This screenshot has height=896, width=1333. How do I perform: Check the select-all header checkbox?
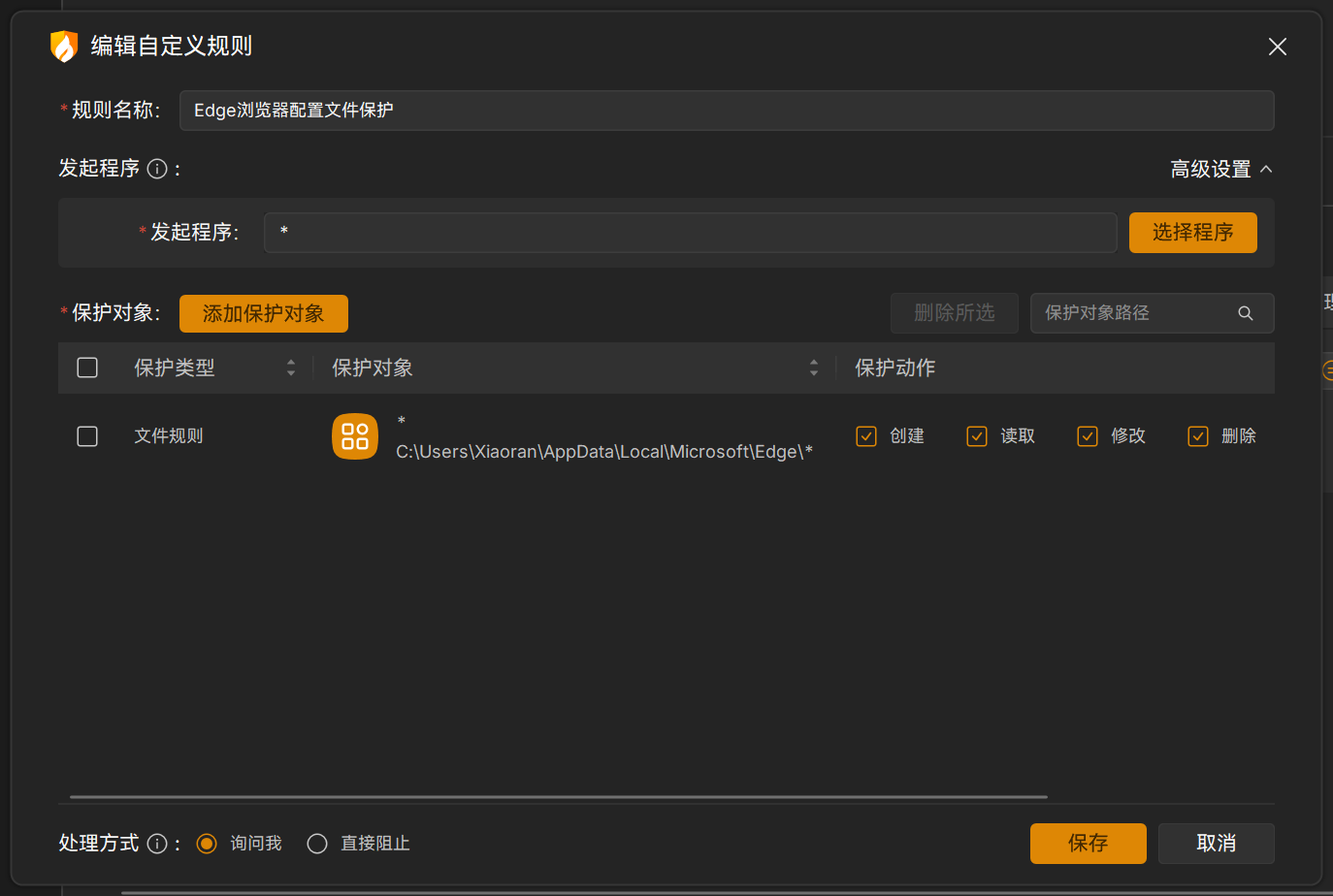[x=87, y=368]
